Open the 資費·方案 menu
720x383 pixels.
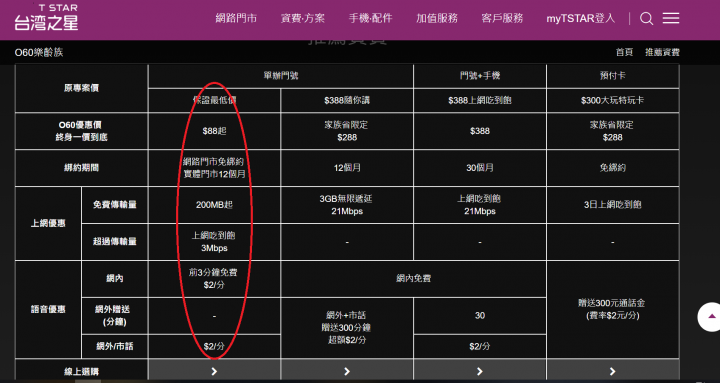303,18
